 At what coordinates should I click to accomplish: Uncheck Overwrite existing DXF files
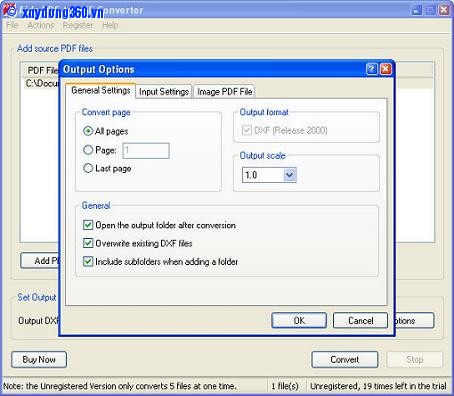tap(88, 243)
